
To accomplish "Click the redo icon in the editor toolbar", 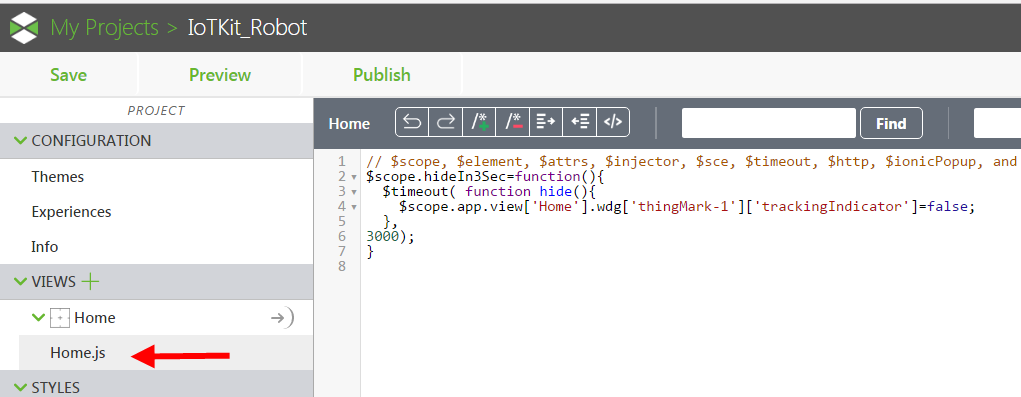I will pyautogui.click(x=445, y=122).
